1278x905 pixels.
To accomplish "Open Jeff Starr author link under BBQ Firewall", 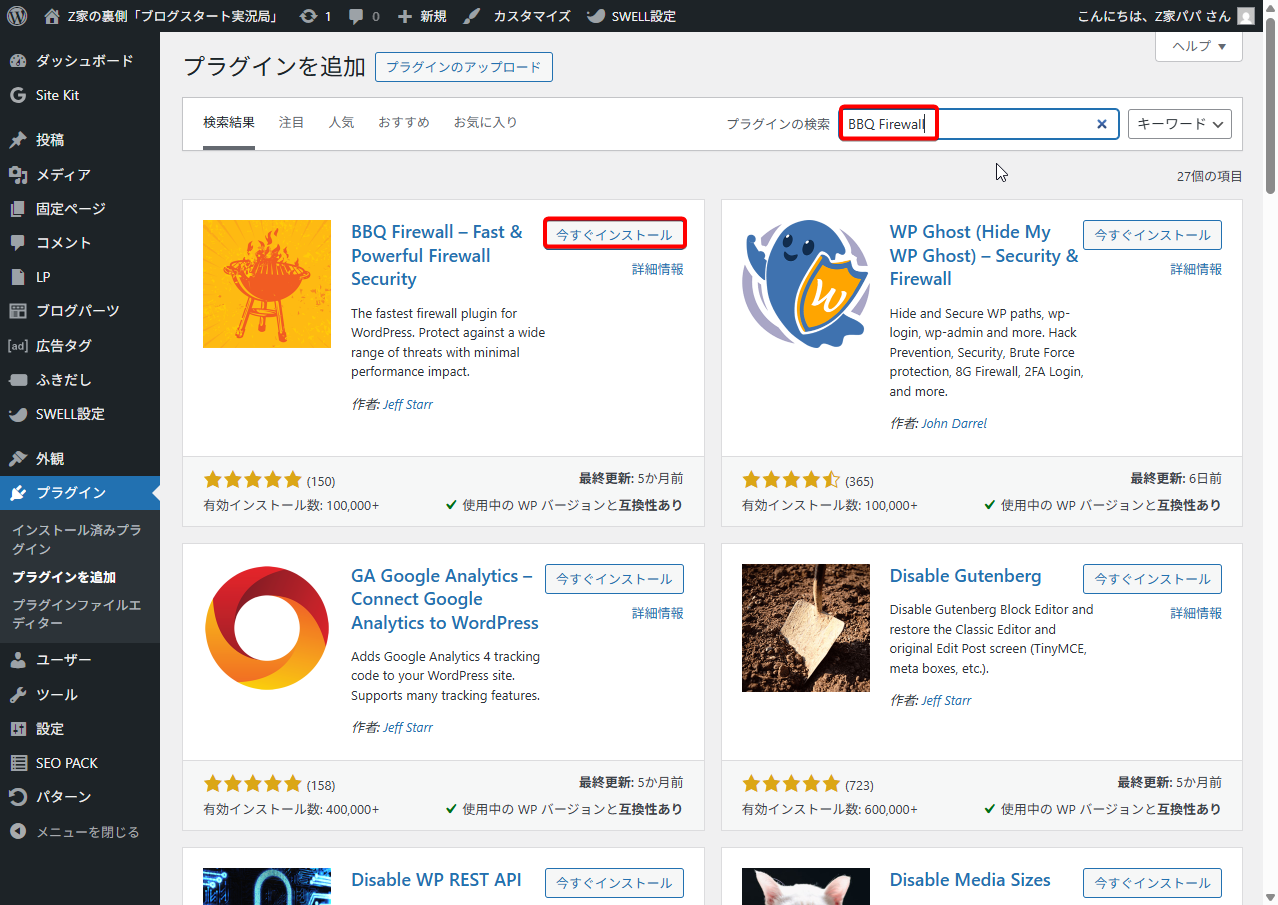I will coord(408,405).
